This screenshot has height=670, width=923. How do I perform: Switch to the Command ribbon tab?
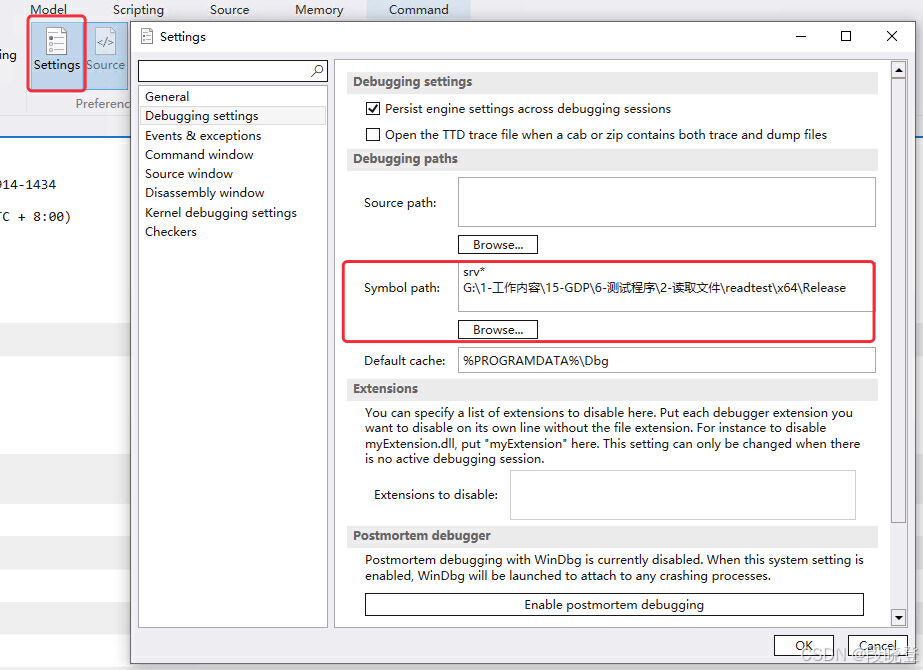[418, 9]
